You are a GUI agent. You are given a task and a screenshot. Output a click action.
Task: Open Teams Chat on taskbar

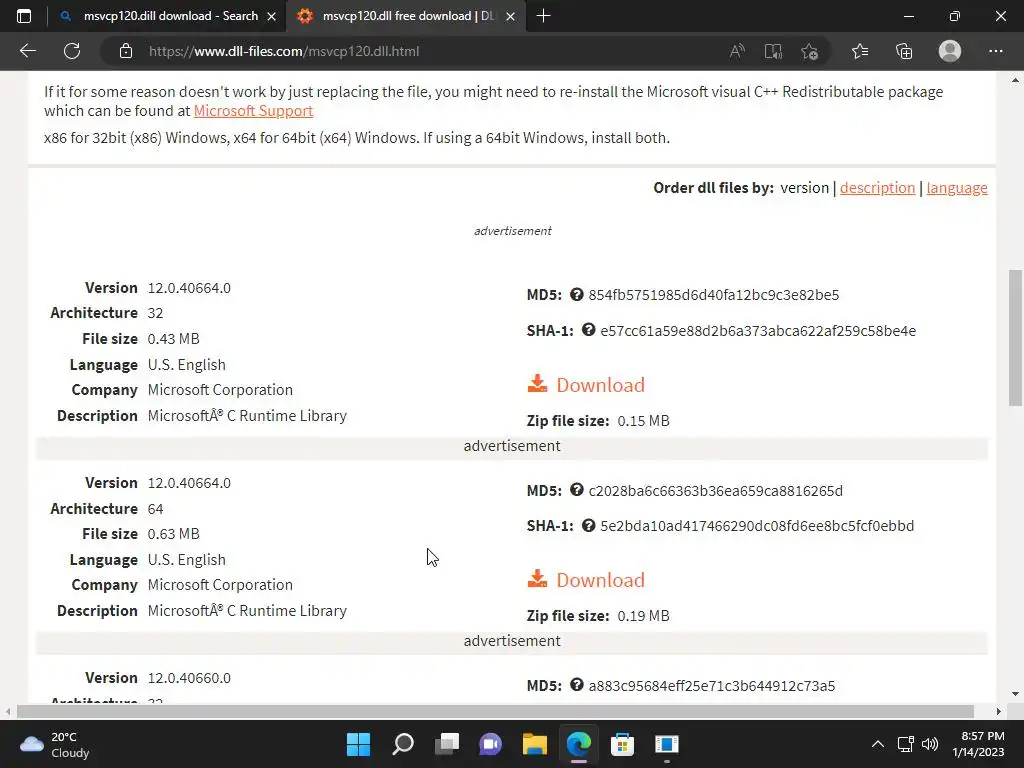pos(490,744)
